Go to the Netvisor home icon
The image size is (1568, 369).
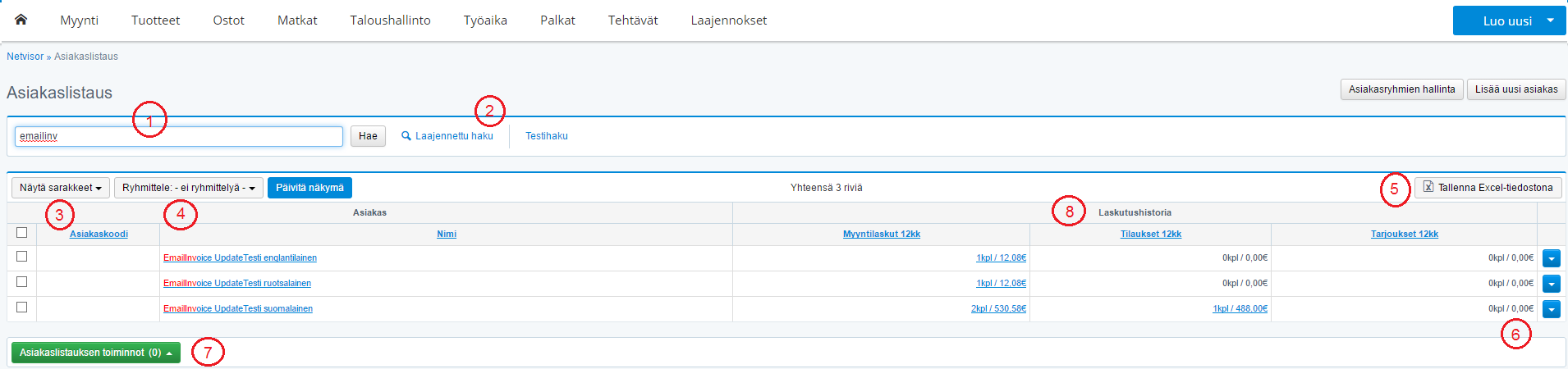coord(21,20)
